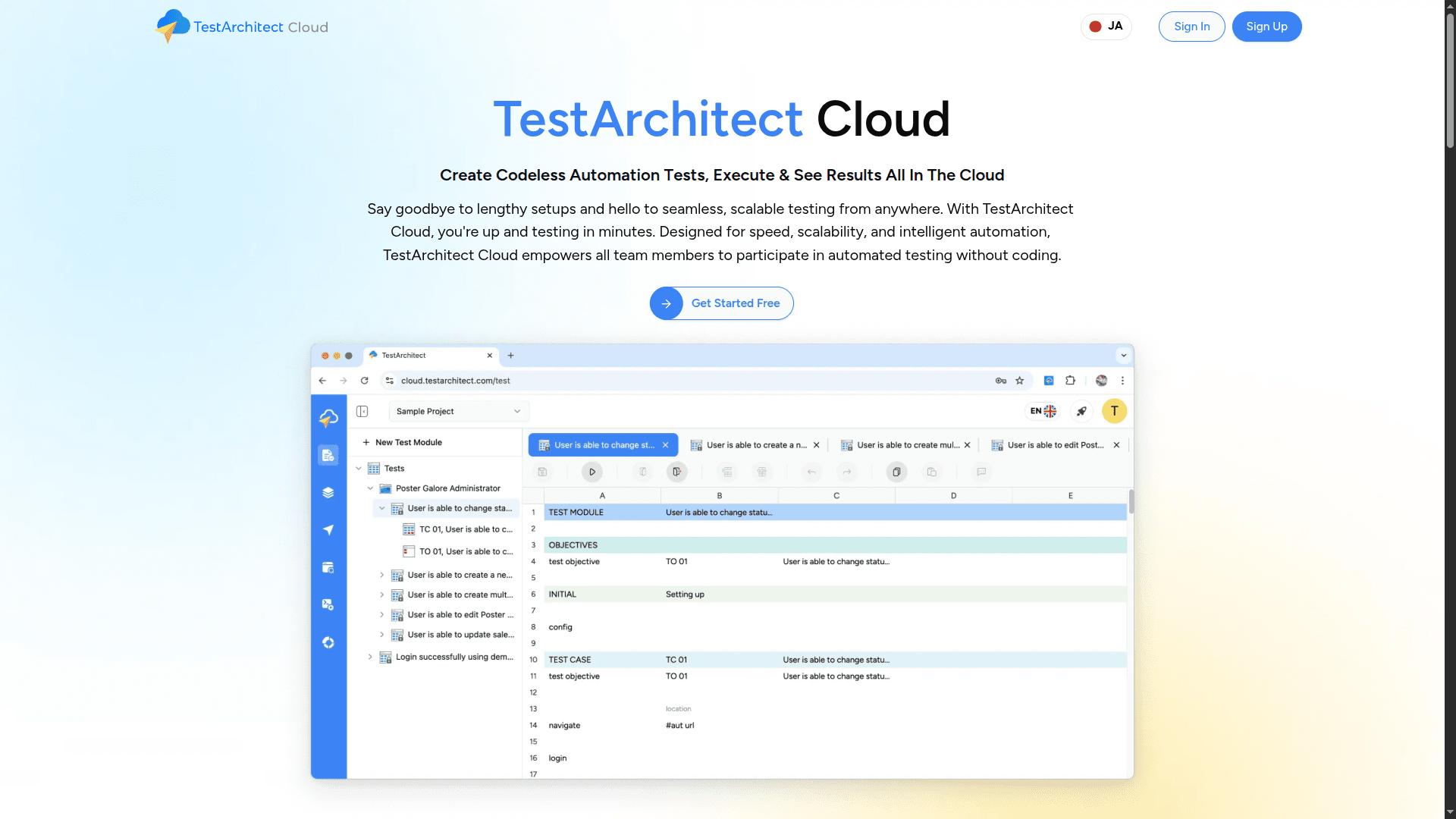This screenshot has width=1456, height=819.
Task: Select column header B in the sheet
Action: (719, 496)
